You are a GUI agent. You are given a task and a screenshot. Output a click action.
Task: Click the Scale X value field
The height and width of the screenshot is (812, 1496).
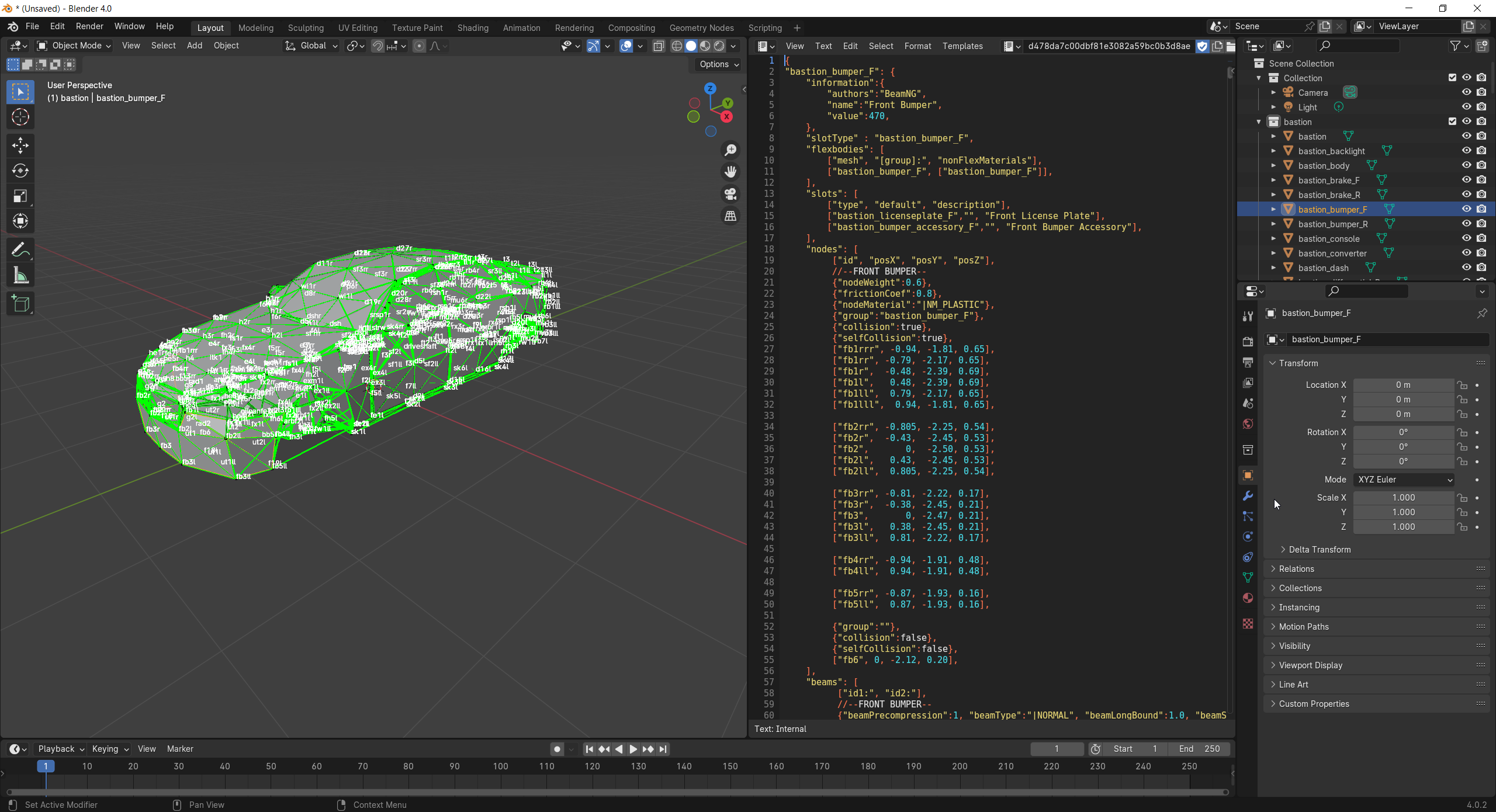click(1403, 498)
